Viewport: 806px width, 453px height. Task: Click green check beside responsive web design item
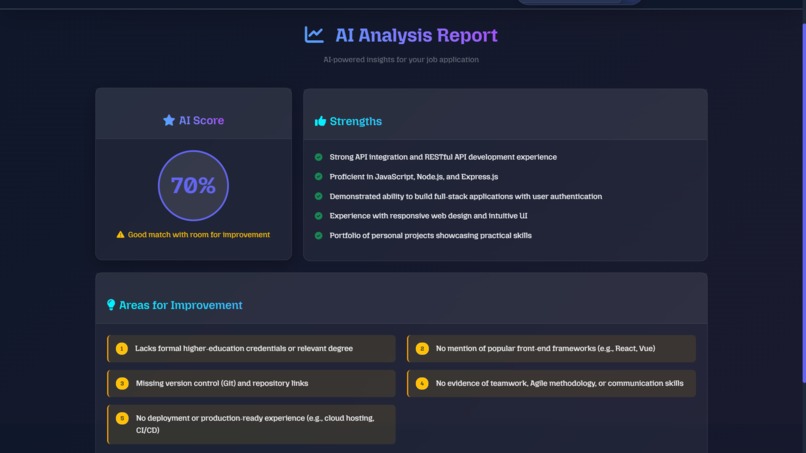(319, 216)
